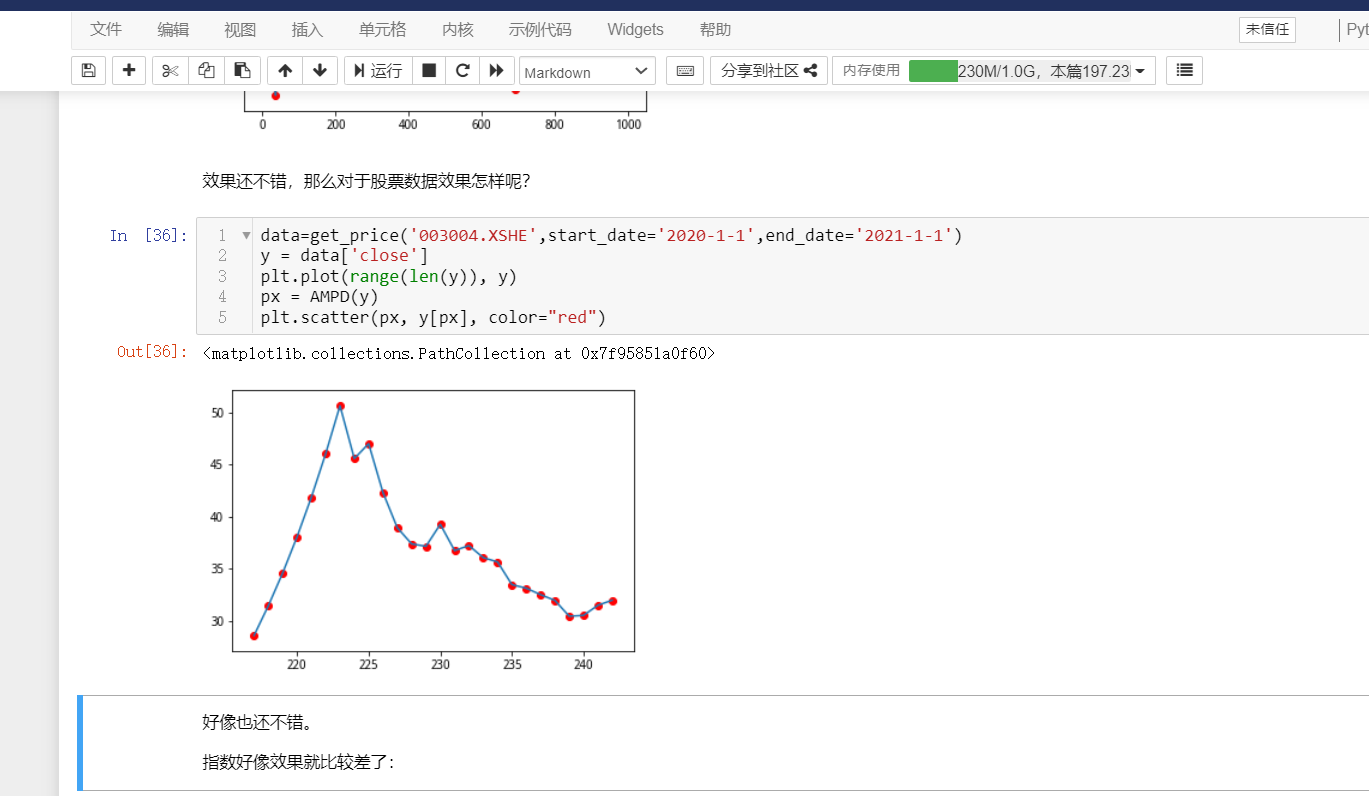Open the command palette keyboard icon
The image size is (1369, 802).
pyautogui.click(x=685, y=70)
